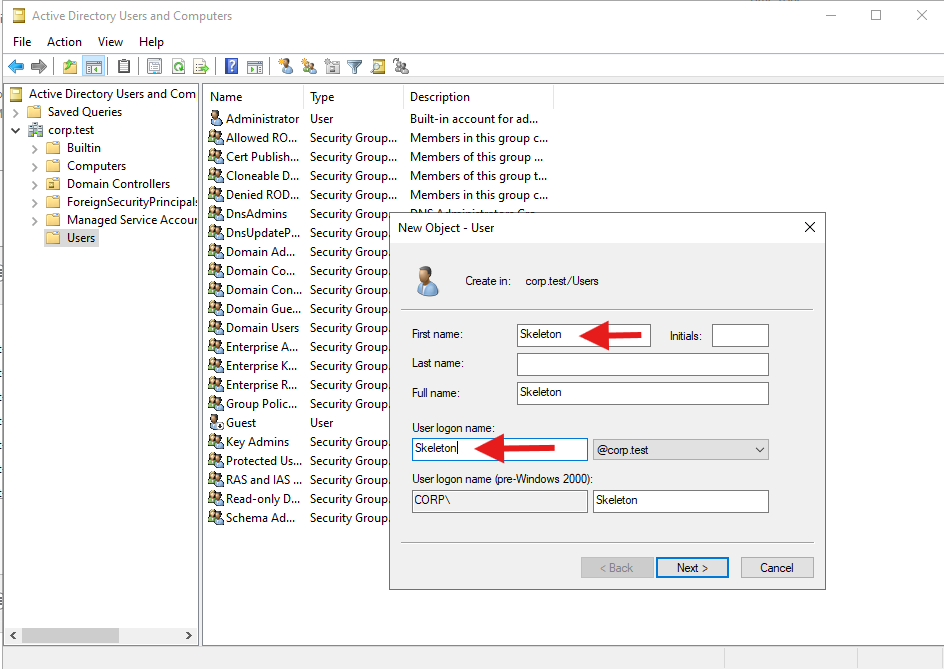Open Help with the blue question mark icon
This screenshot has height=669, width=944.
231,66
